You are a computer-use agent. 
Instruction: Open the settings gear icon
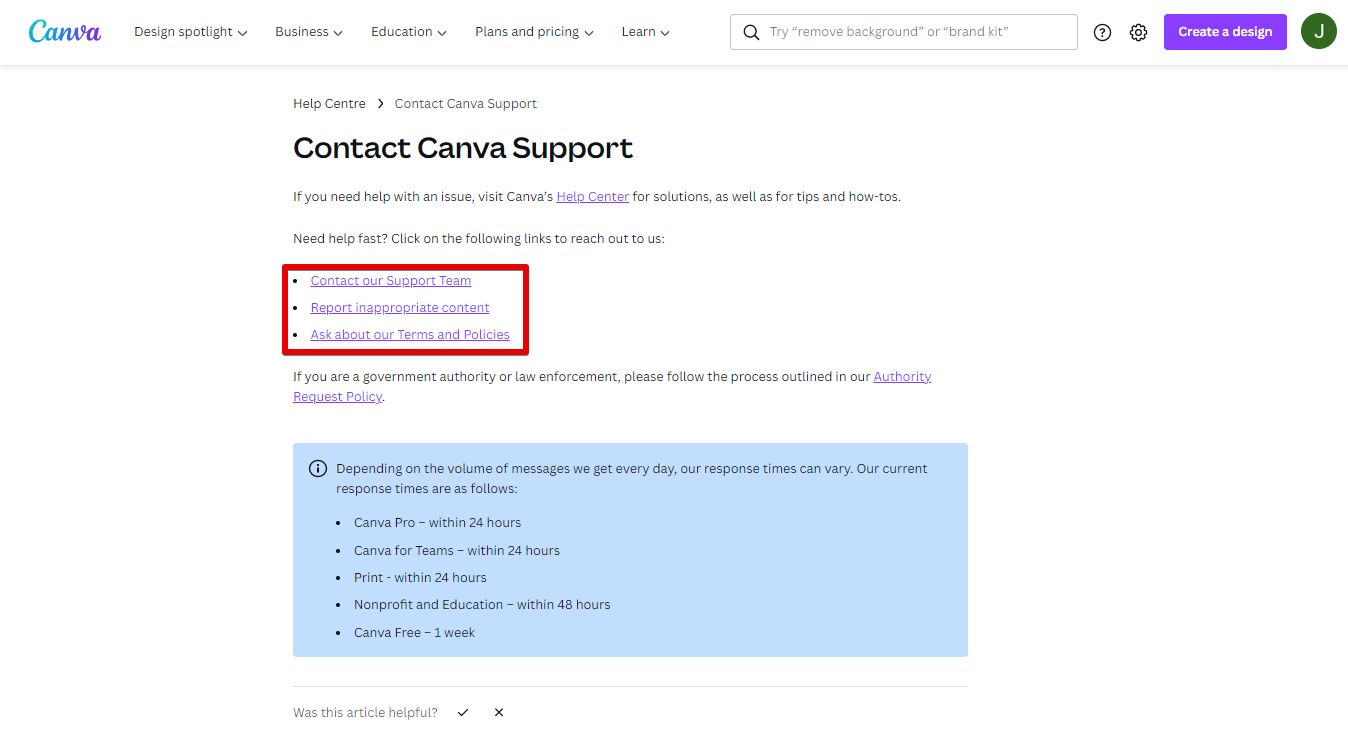click(x=1138, y=32)
